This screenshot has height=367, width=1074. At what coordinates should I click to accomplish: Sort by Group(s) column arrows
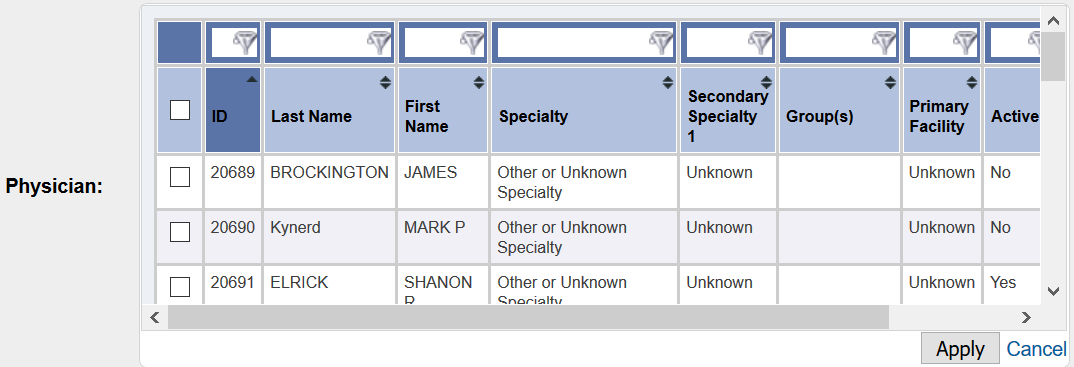click(890, 83)
